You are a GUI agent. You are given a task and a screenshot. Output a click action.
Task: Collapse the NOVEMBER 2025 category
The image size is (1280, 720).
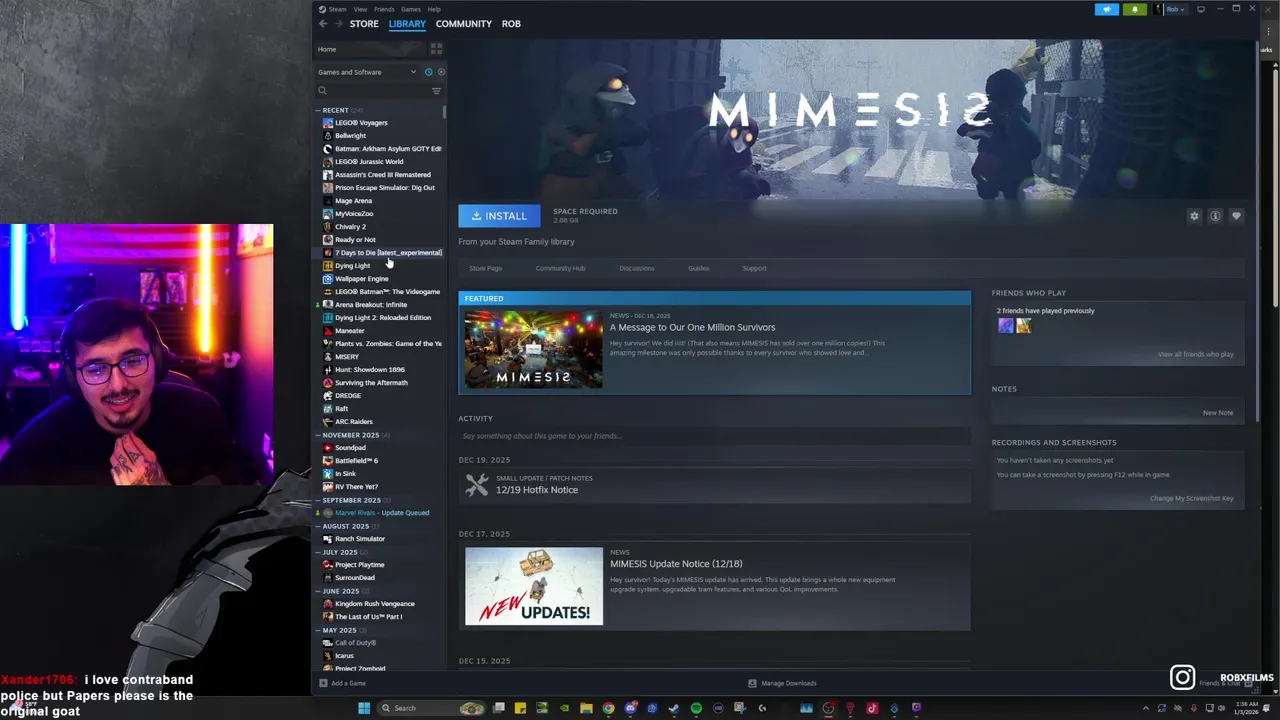[318, 435]
